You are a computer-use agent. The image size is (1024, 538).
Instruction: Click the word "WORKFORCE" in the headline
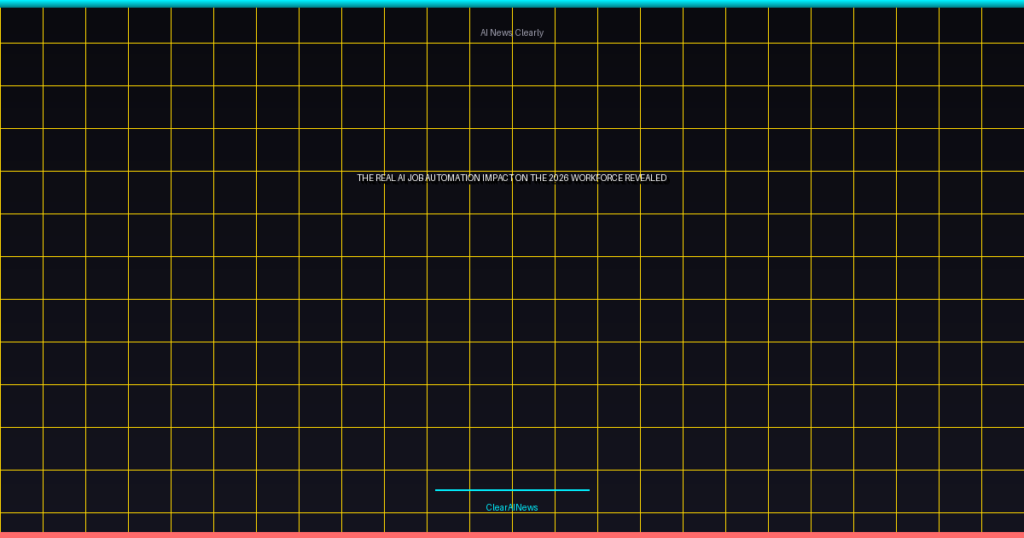[598, 178]
